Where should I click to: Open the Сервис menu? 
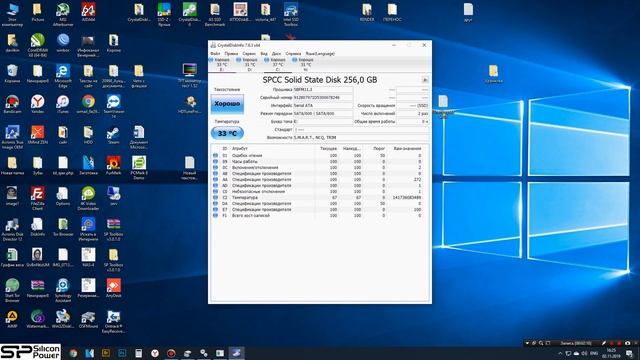tap(249, 53)
